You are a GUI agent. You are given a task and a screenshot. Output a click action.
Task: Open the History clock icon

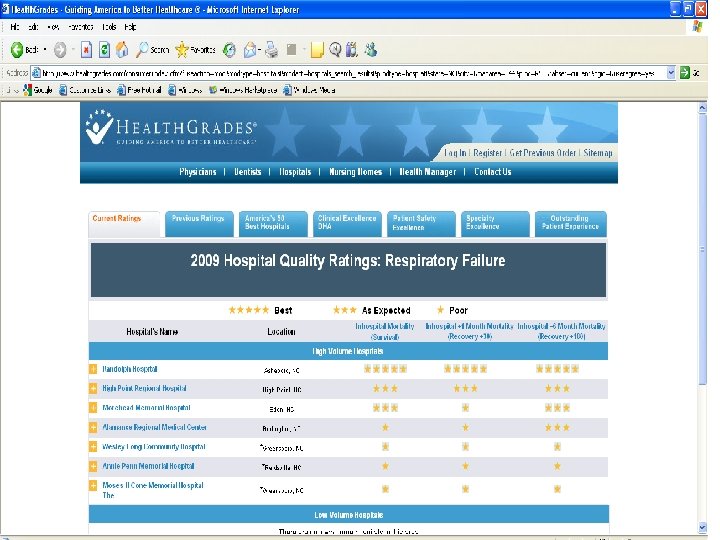229,50
